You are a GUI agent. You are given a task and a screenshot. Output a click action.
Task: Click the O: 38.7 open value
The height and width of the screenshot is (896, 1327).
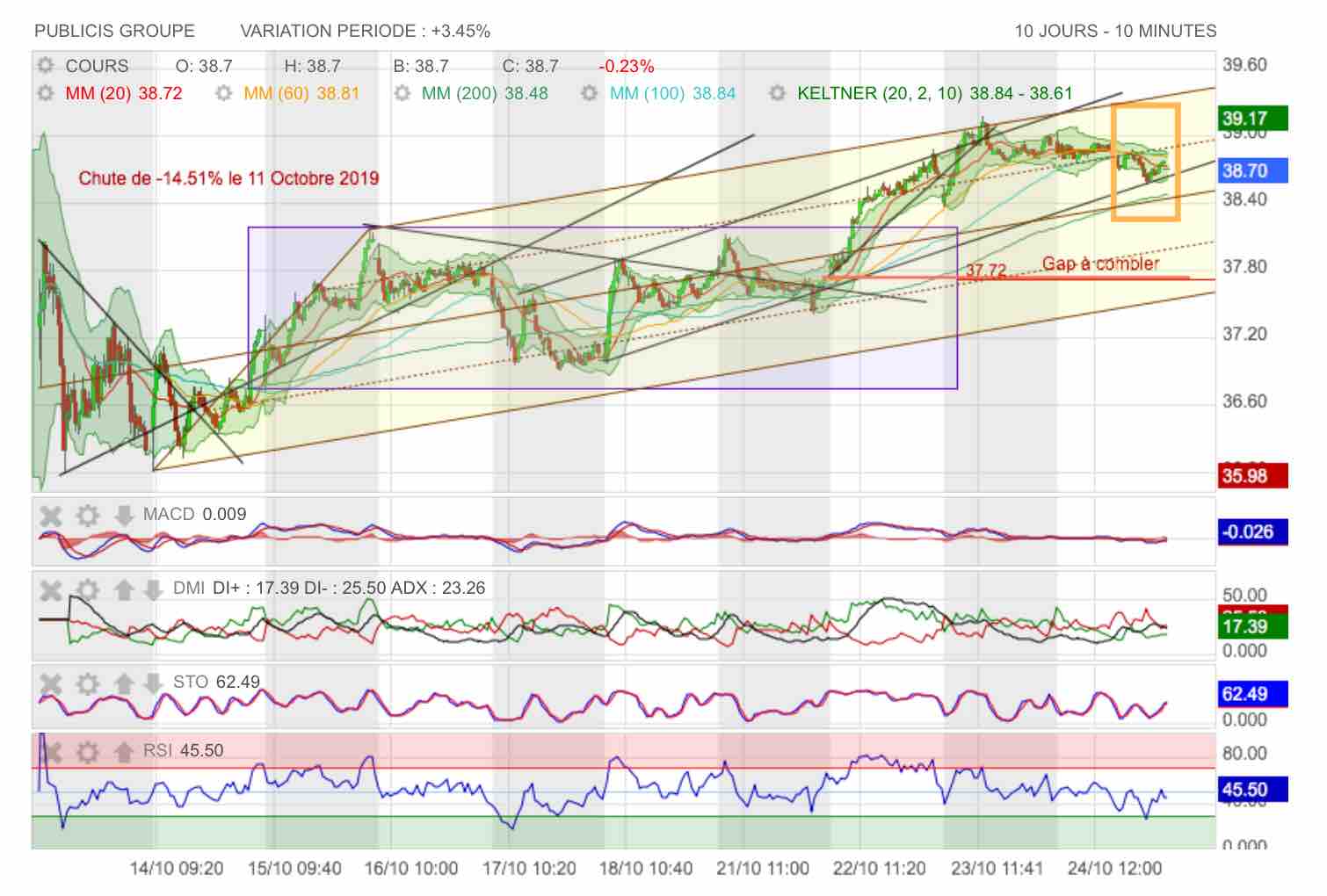click(x=204, y=66)
